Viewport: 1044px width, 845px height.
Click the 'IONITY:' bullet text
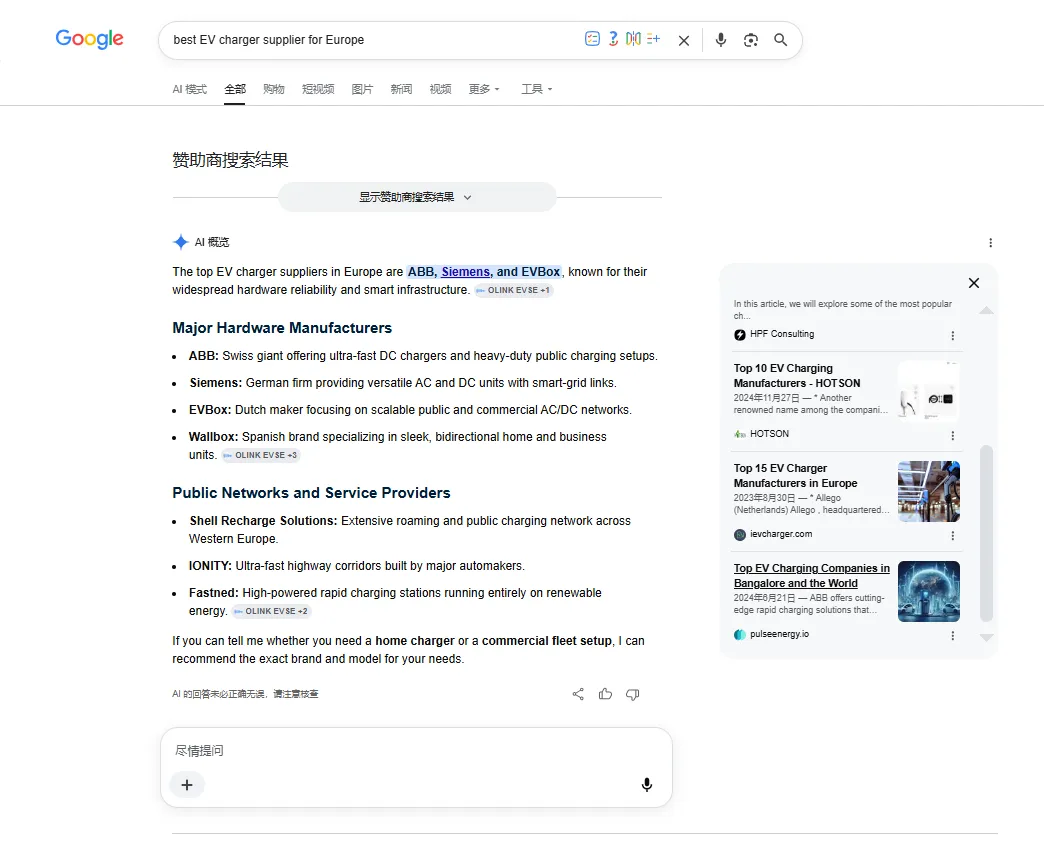click(210, 566)
